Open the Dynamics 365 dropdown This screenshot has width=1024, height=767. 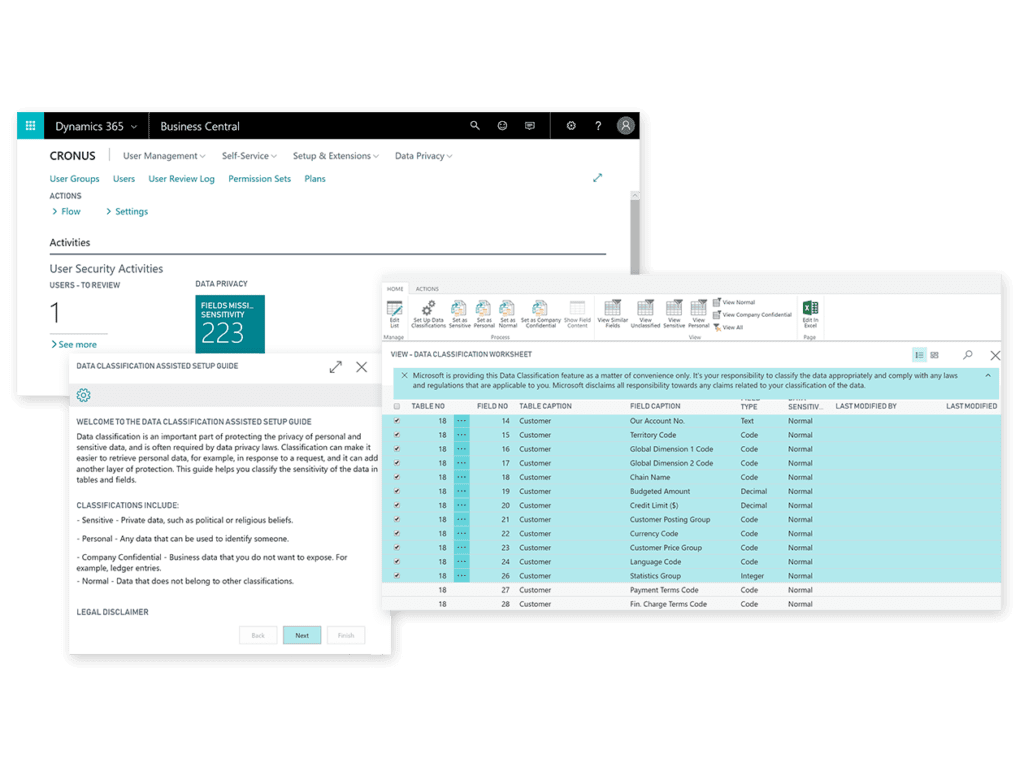click(x=96, y=126)
